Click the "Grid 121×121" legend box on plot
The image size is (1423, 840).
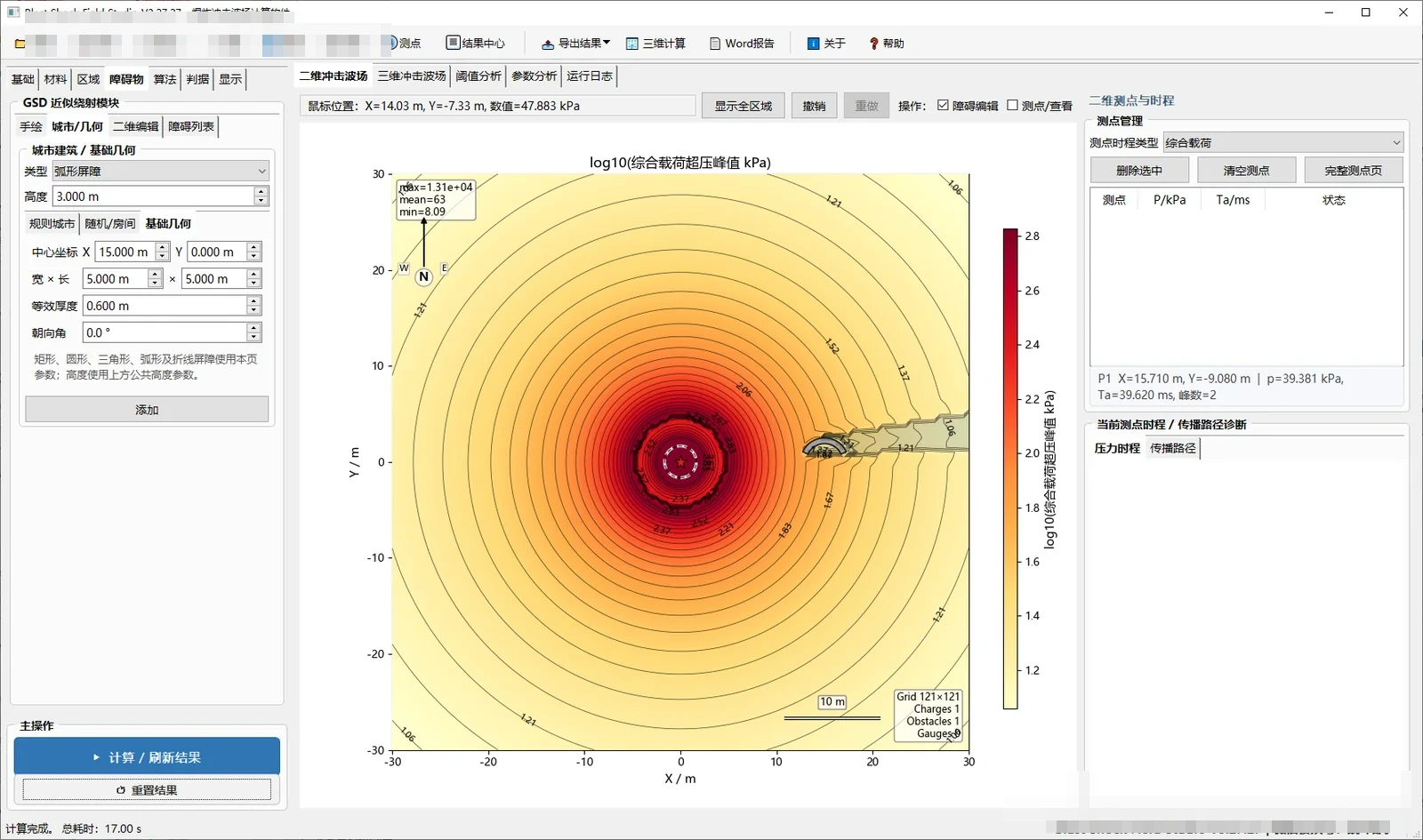[929, 715]
